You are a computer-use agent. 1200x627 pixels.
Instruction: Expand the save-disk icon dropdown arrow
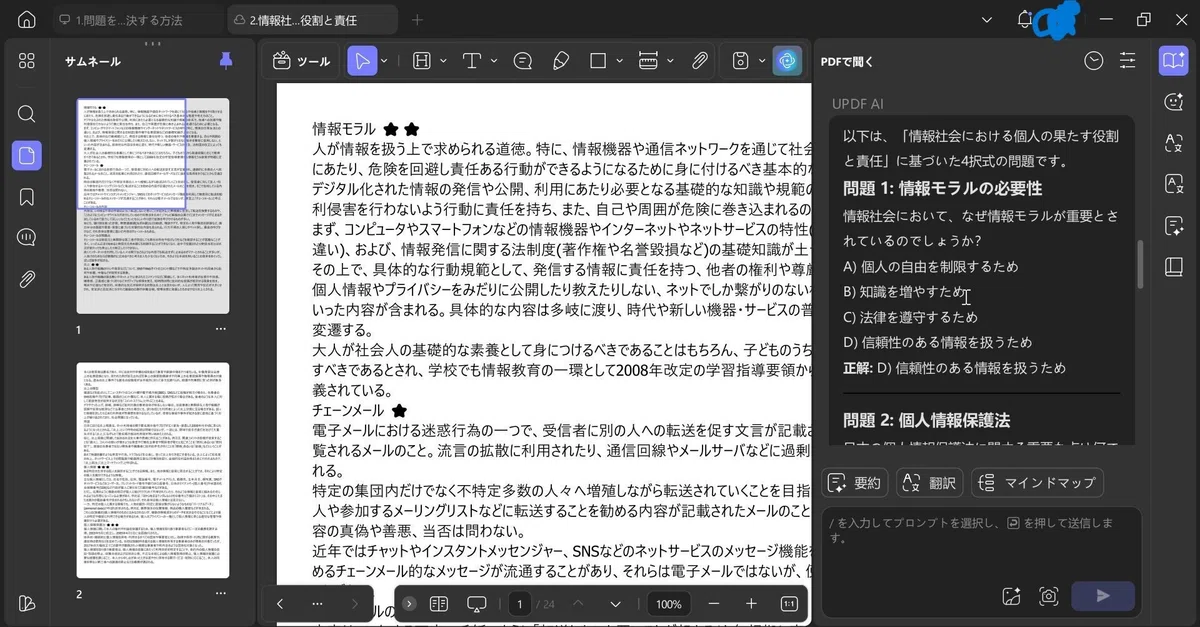(762, 61)
